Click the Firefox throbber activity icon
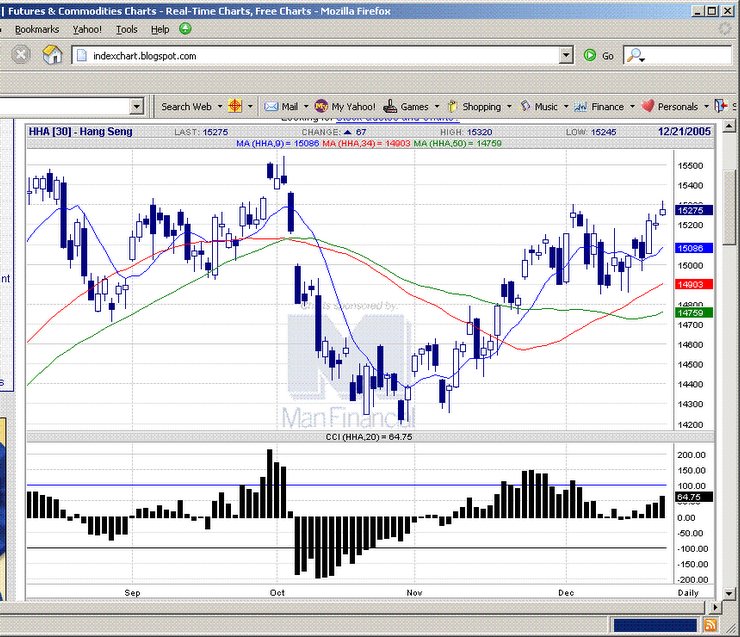This screenshot has height=637, width=740. (726, 29)
